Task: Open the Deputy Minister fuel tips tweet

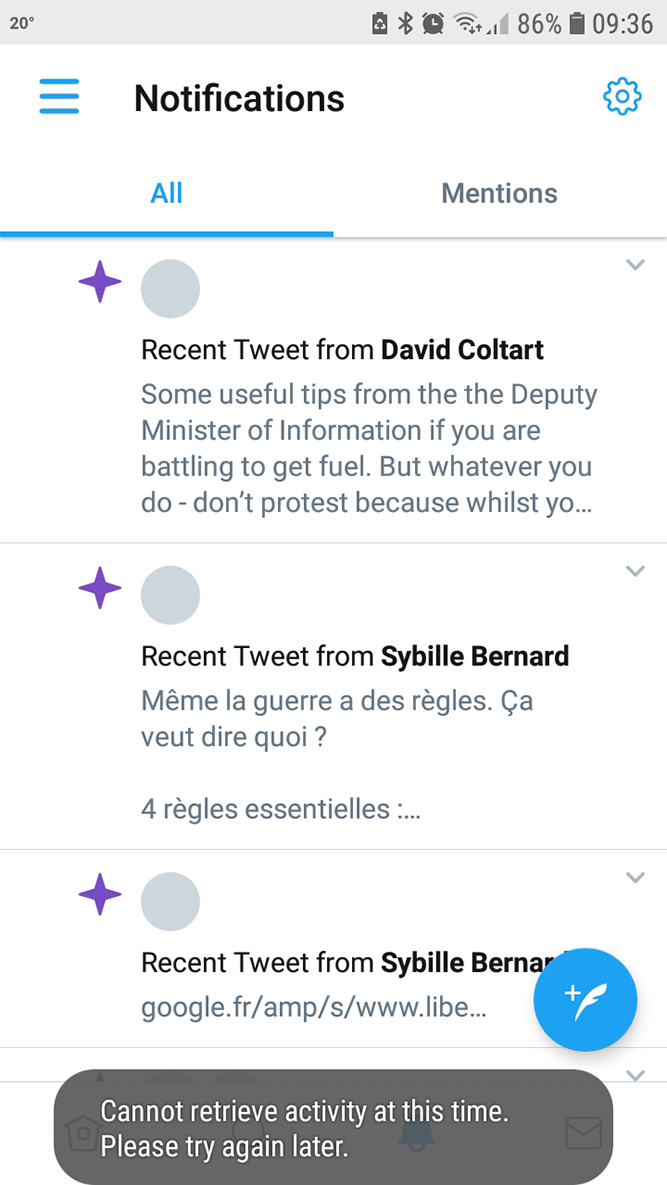Action: click(x=368, y=449)
